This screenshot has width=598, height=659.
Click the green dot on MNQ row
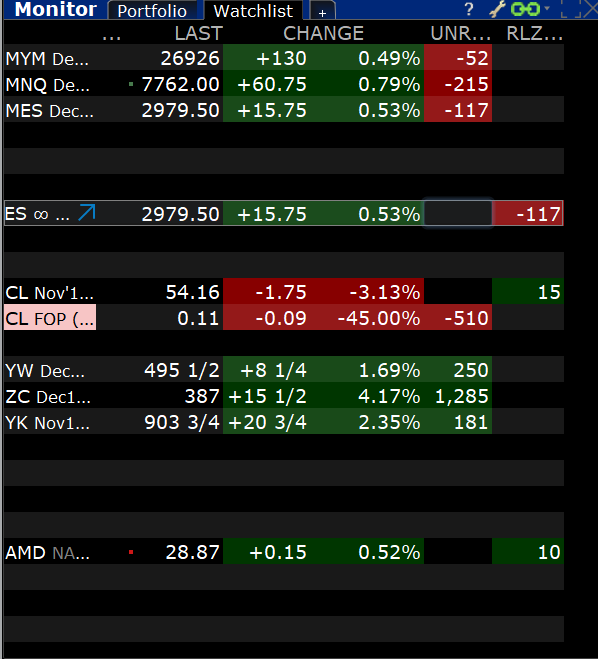(x=131, y=84)
